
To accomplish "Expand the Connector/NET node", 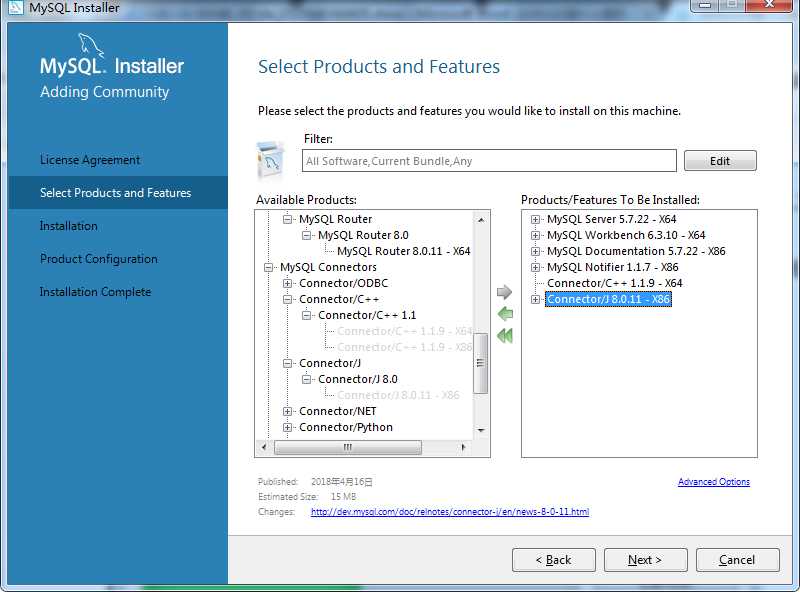I will pyautogui.click(x=287, y=411).
